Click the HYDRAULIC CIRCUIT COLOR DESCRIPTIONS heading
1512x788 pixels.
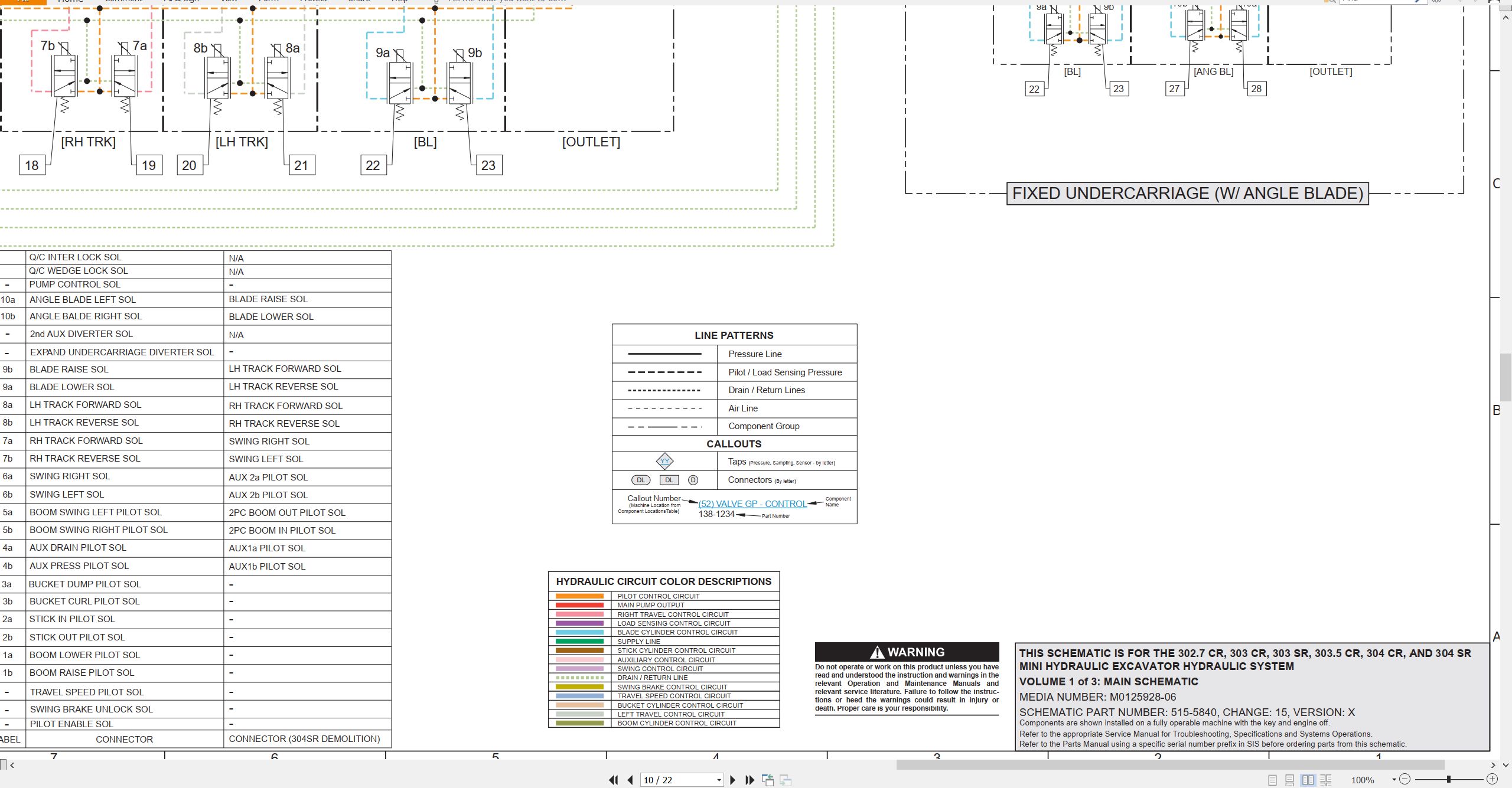(664, 581)
